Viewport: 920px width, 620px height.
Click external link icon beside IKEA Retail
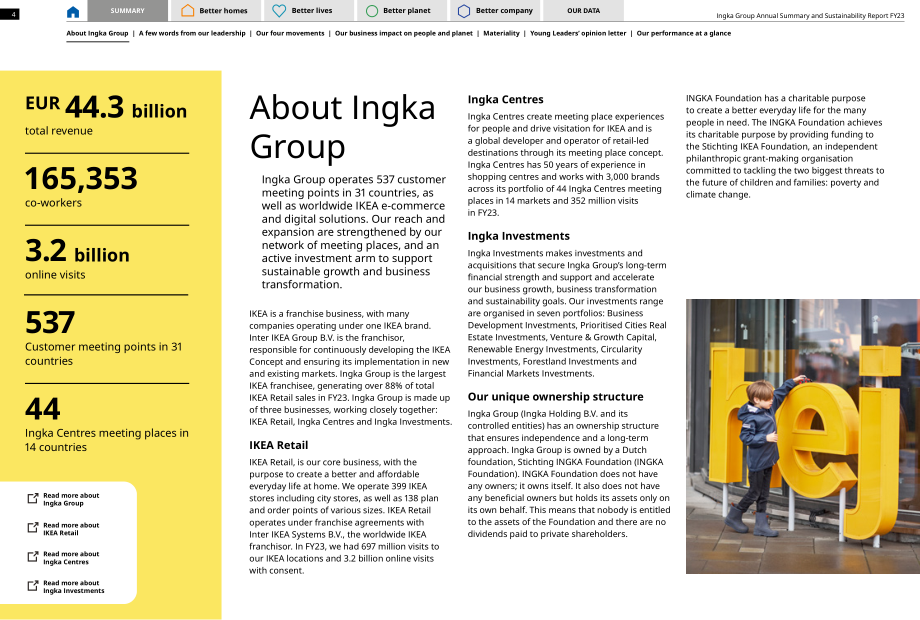[33, 528]
